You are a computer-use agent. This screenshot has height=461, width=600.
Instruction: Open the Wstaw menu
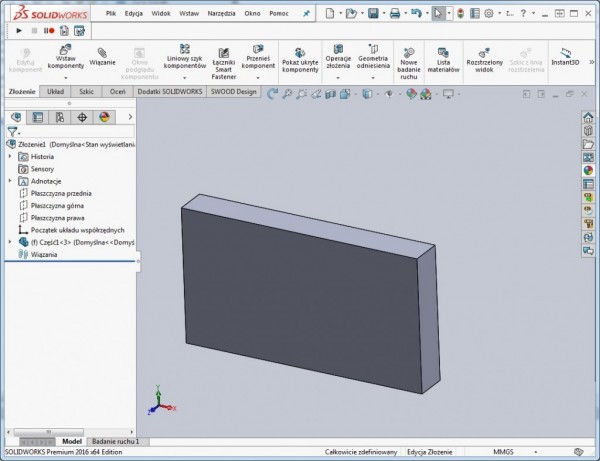point(189,13)
